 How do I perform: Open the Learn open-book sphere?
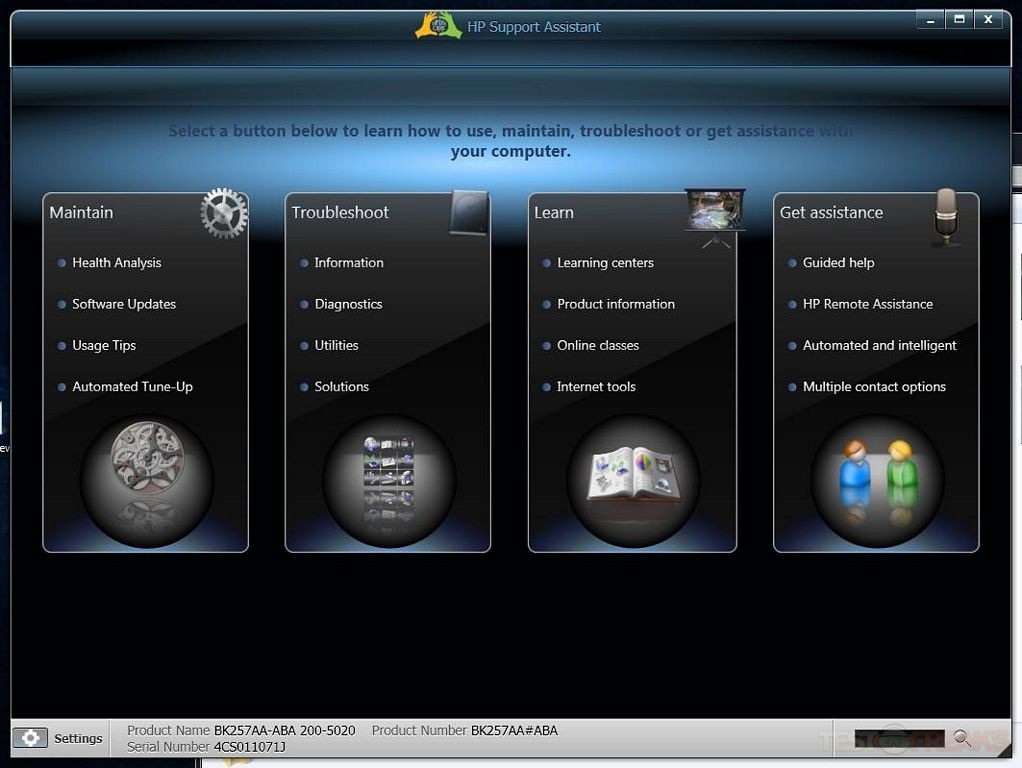pyautogui.click(x=632, y=481)
